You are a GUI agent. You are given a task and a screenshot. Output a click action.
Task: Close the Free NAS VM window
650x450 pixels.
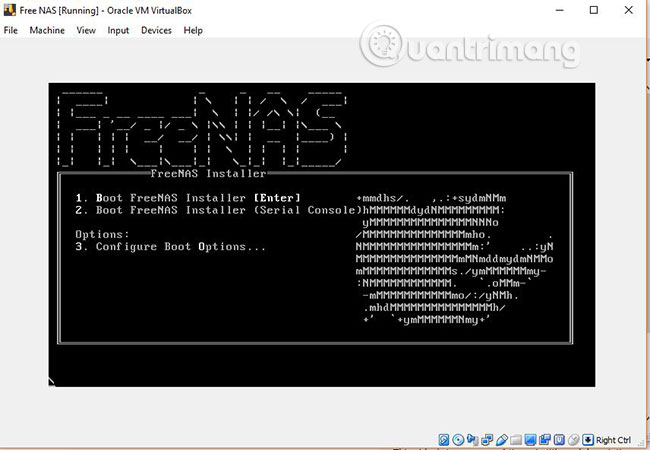point(628,10)
